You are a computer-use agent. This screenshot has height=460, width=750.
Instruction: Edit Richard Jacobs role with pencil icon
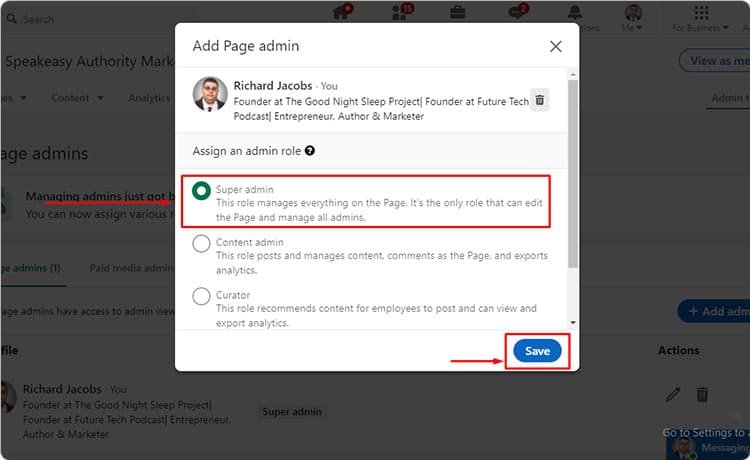pyautogui.click(x=673, y=394)
